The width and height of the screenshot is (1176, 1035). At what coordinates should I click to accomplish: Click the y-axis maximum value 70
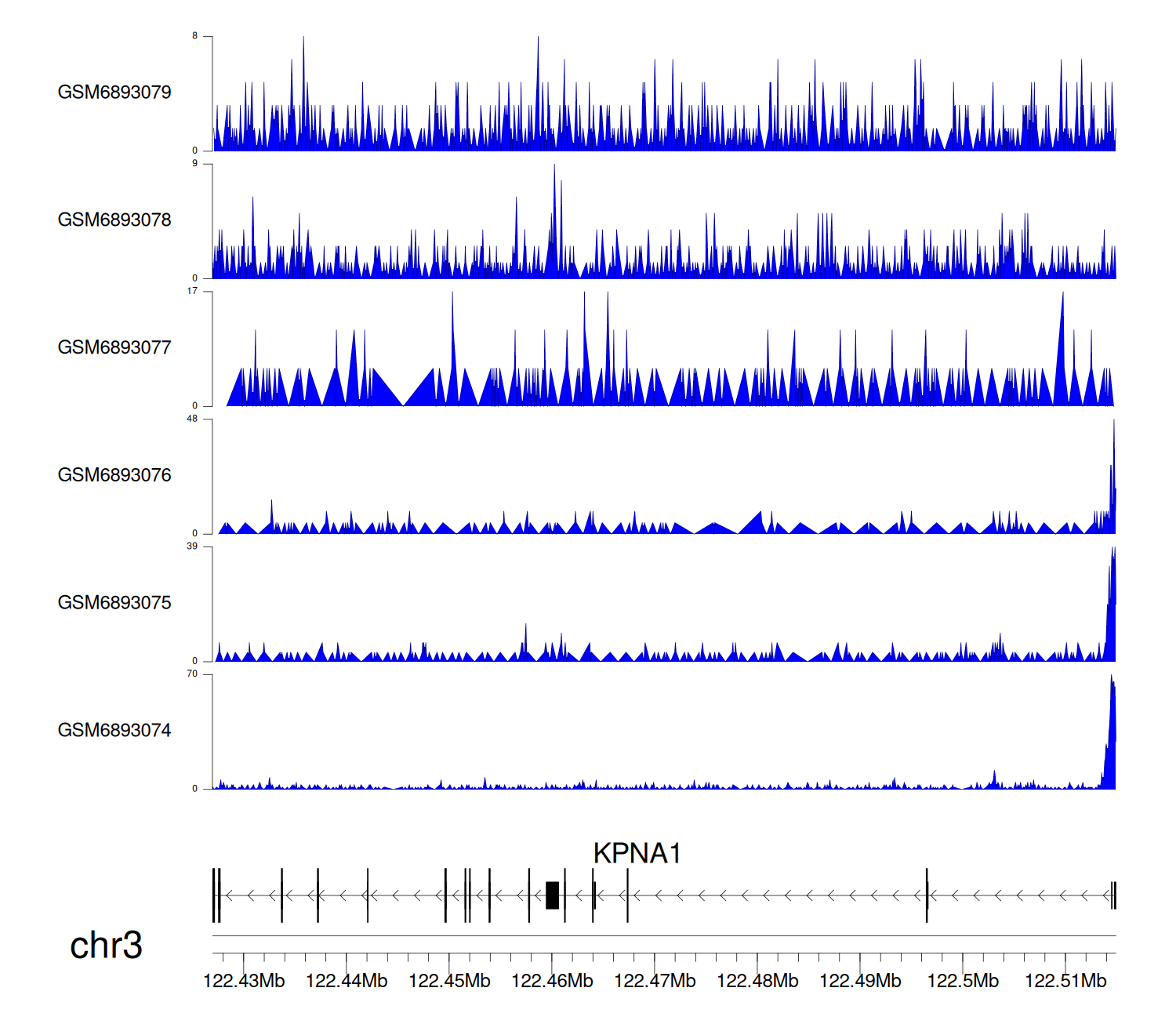click(x=192, y=674)
